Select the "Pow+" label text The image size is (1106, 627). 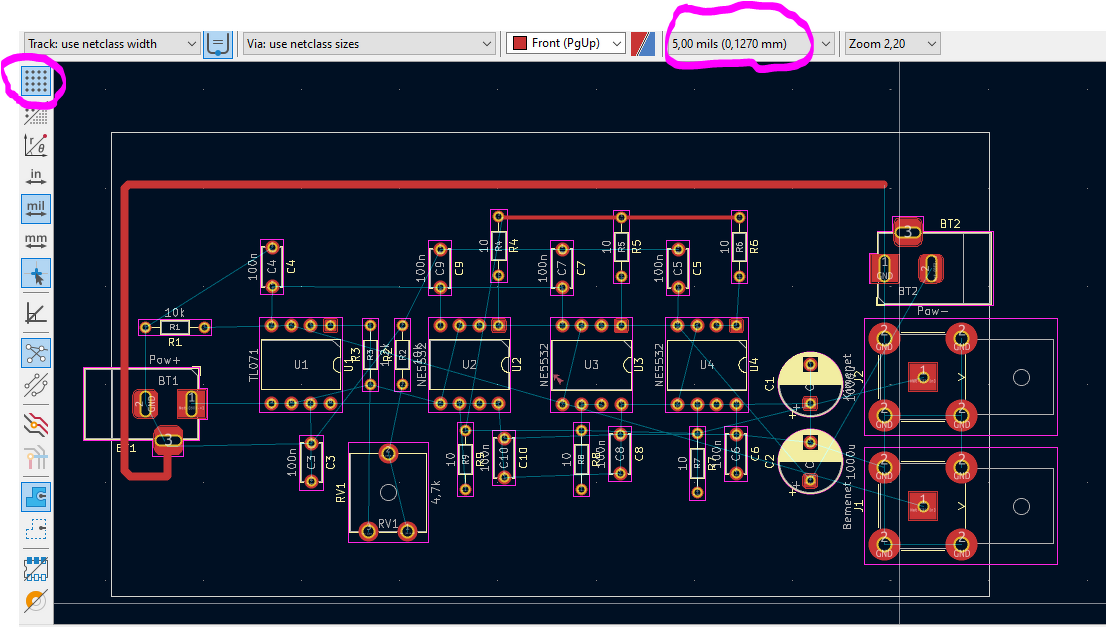click(x=164, y=360)
